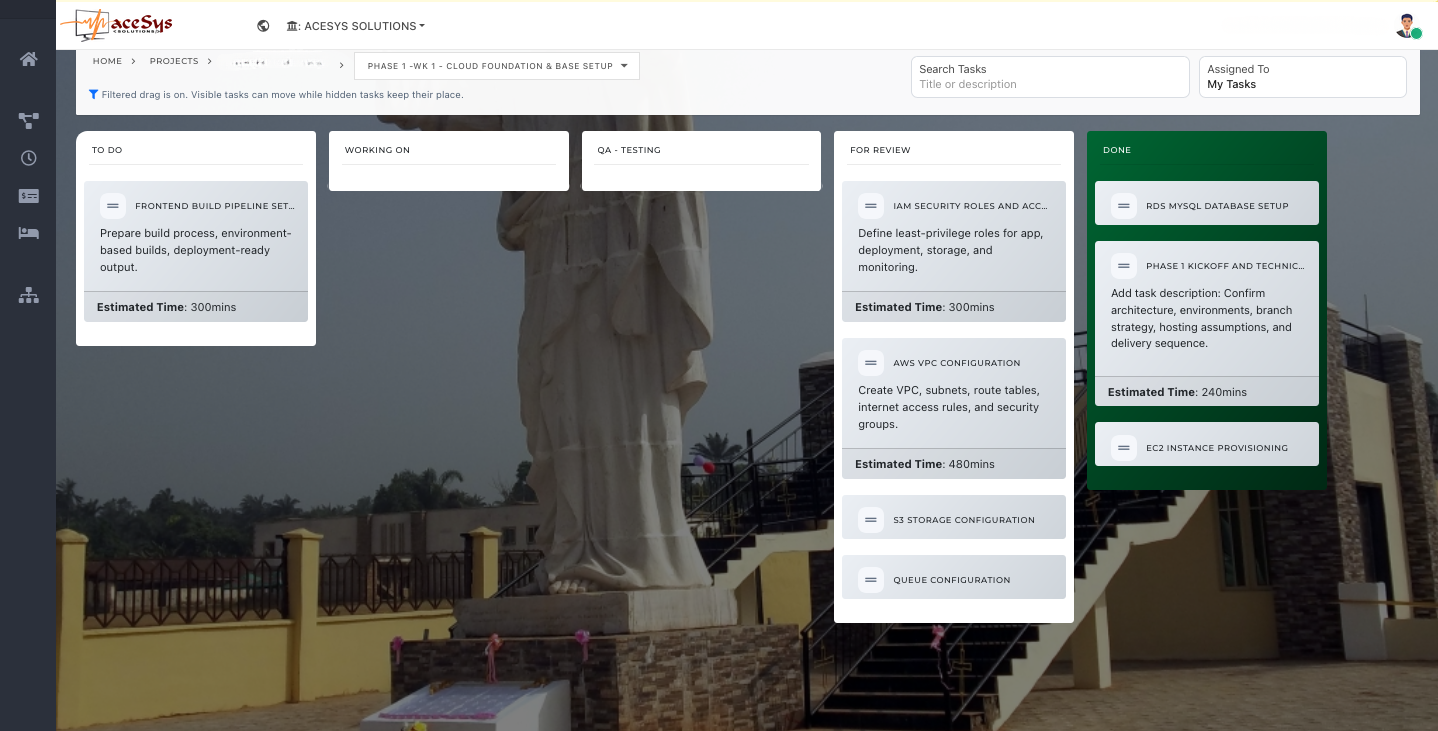Select the Projects workflow icon in the sidebar

(28, 120)
